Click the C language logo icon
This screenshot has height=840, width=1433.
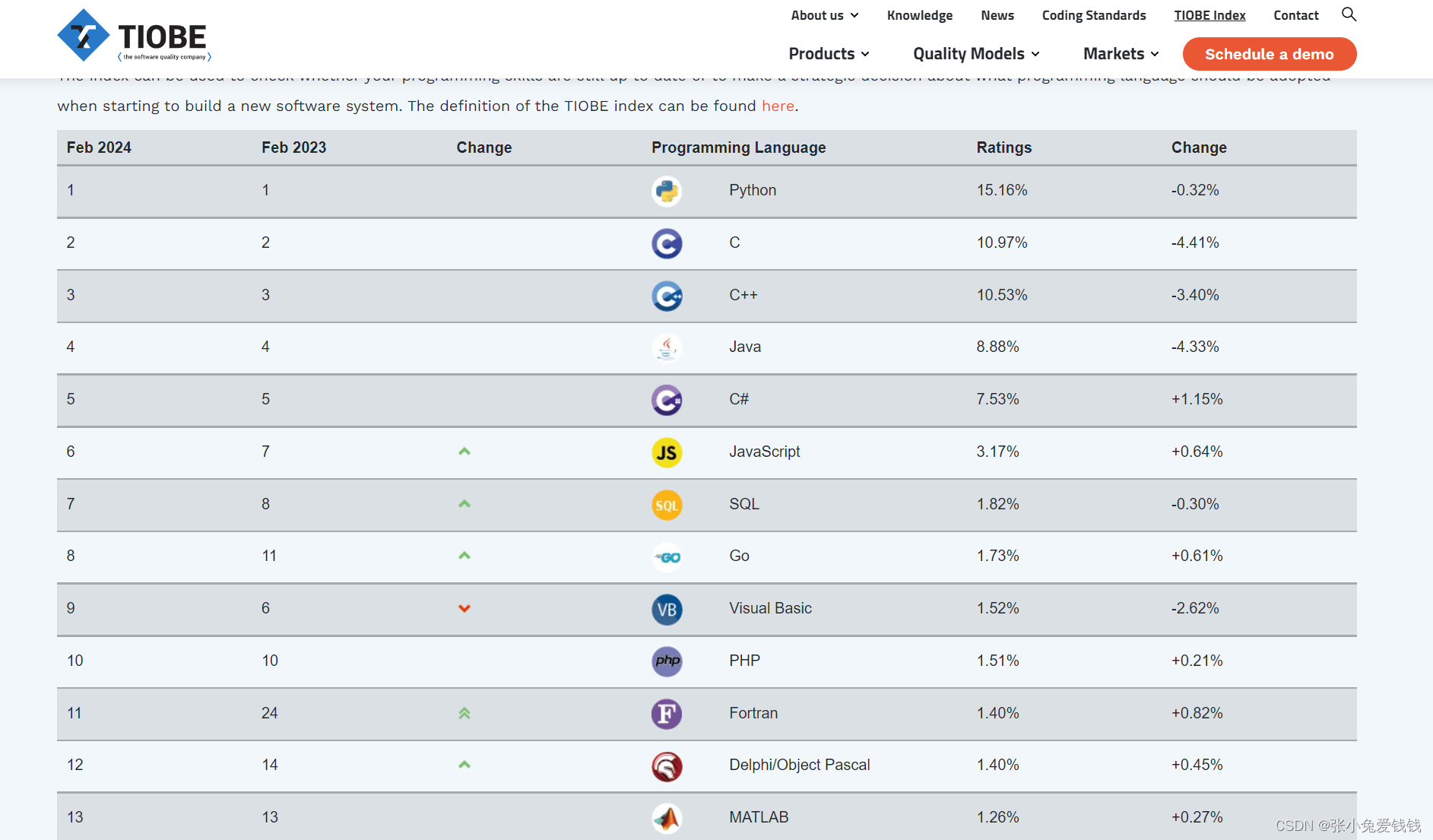tap(667, 243)
